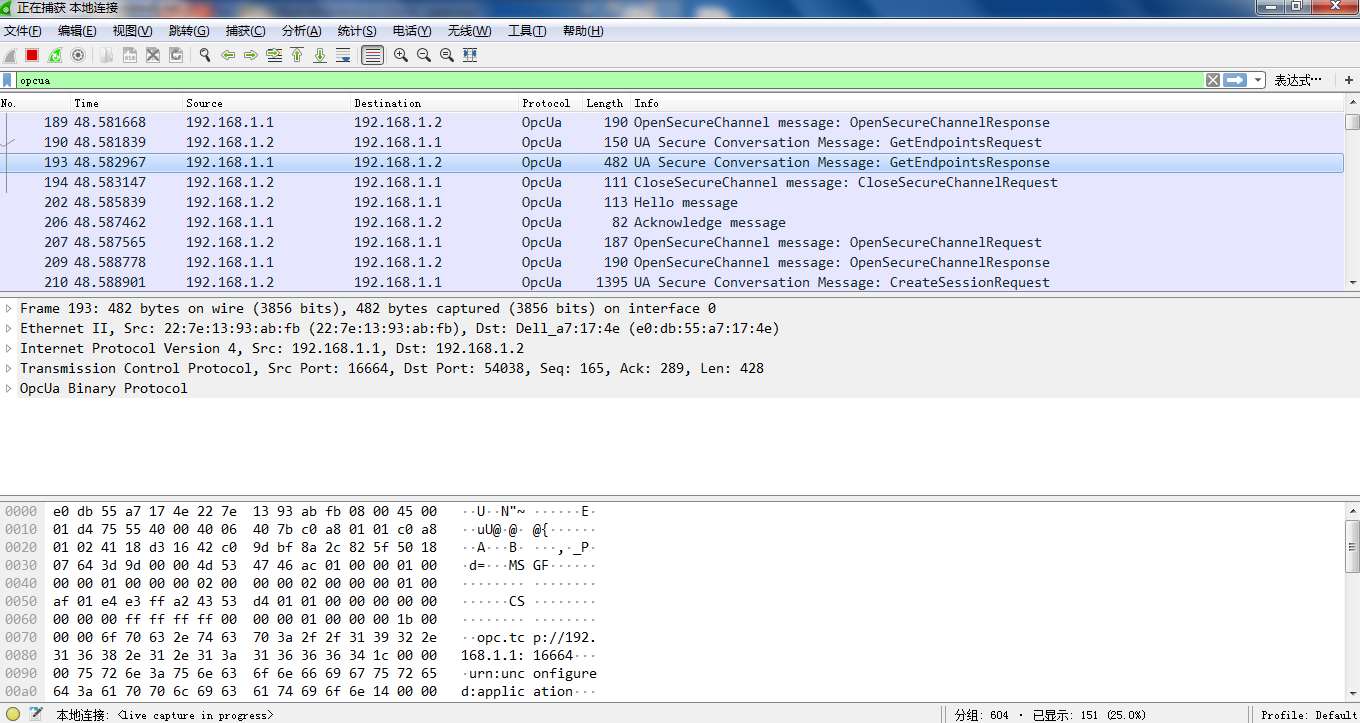
Task: Expand Internet Protocol Version 4 details
Action: point(9,348)
